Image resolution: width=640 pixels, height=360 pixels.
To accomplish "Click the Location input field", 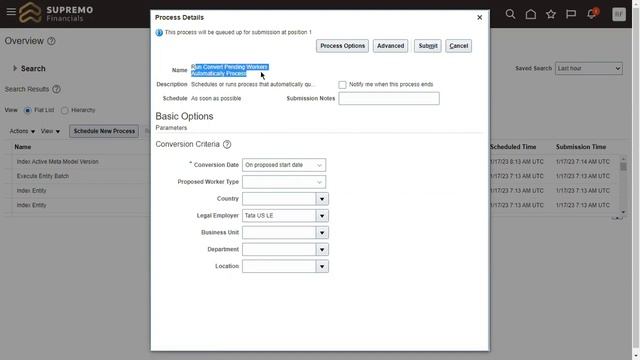I will coord(279,266).
